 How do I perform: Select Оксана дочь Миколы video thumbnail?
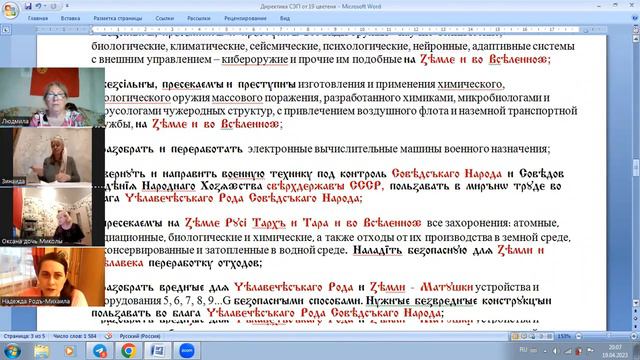click(52, 216)
